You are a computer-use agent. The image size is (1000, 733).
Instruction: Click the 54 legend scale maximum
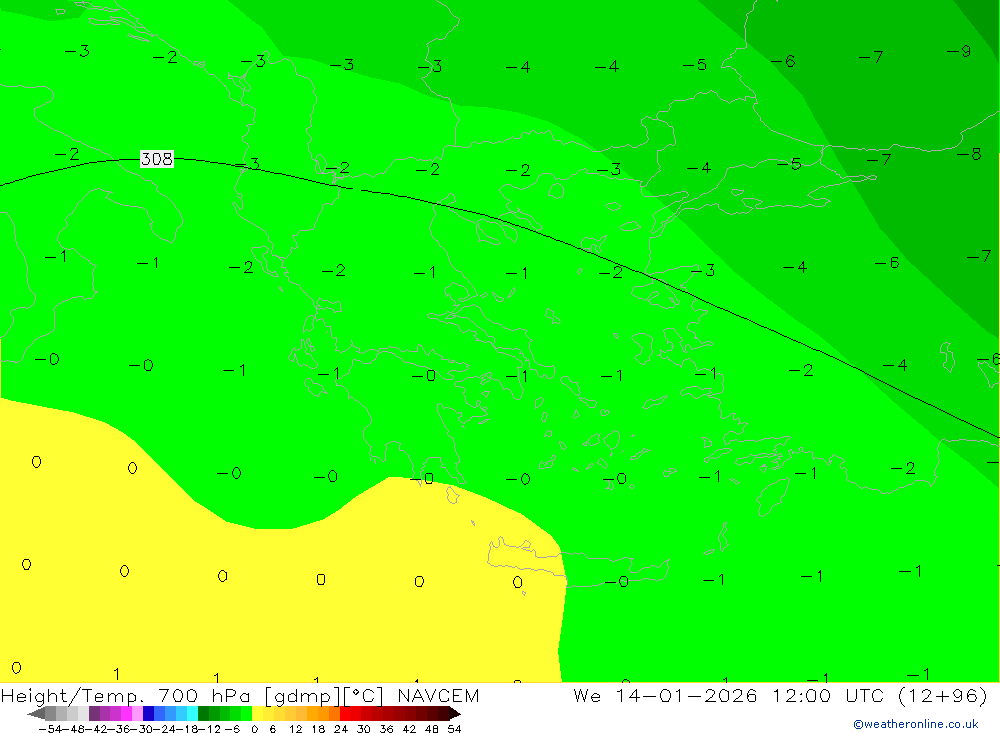(454, 729)
